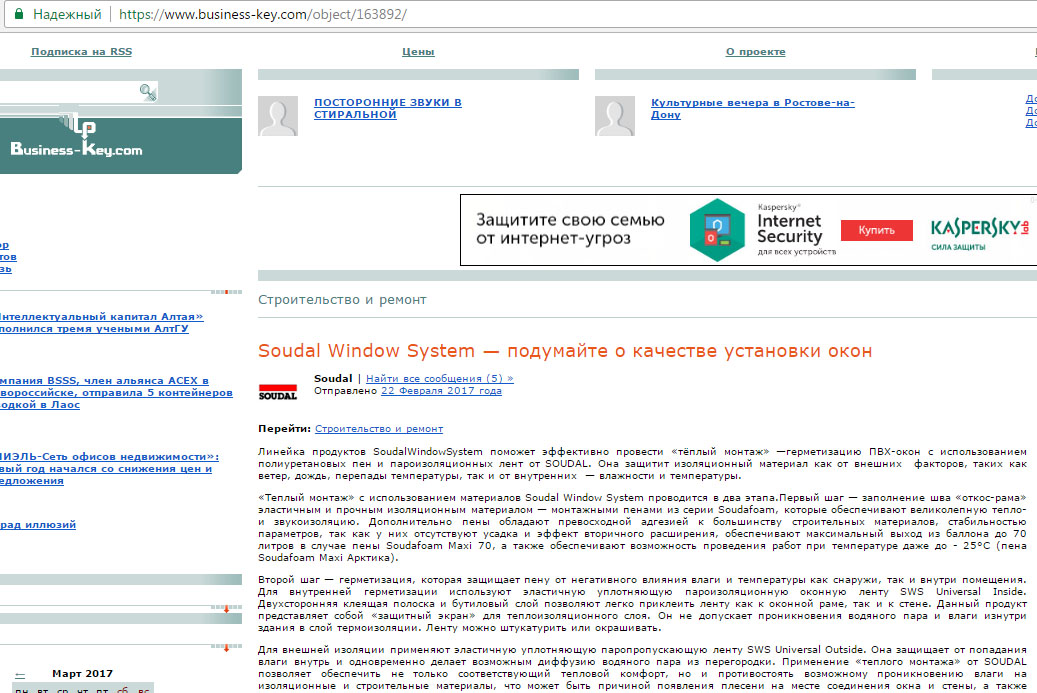The width and height of the screenshot is (1037, 693).
Task: Click the search magnifier icon in sidebar
Action: pyautogui.click(x=148, y=92)
